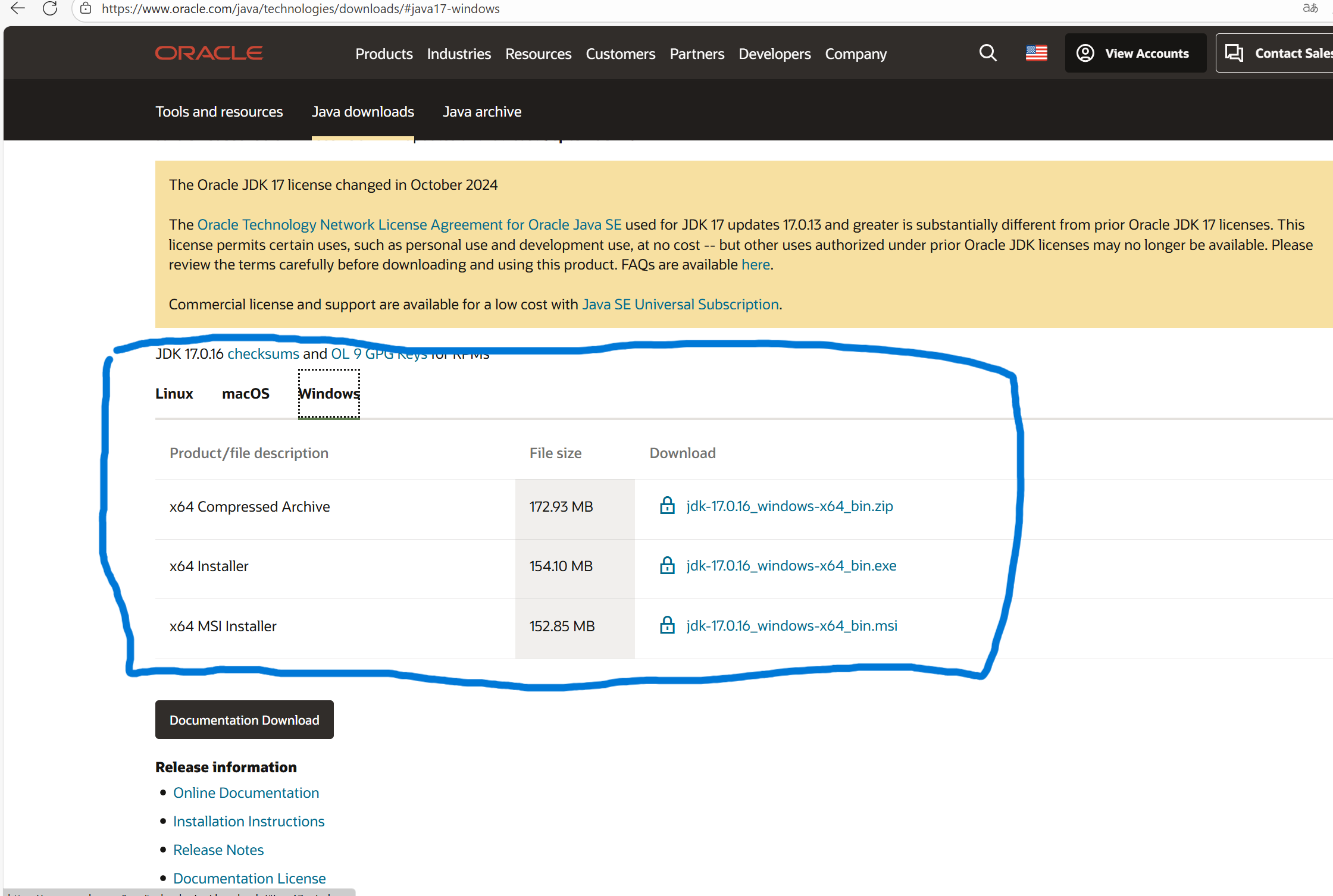
Task: Click the US flag country selector
Action: [1037, 53]
